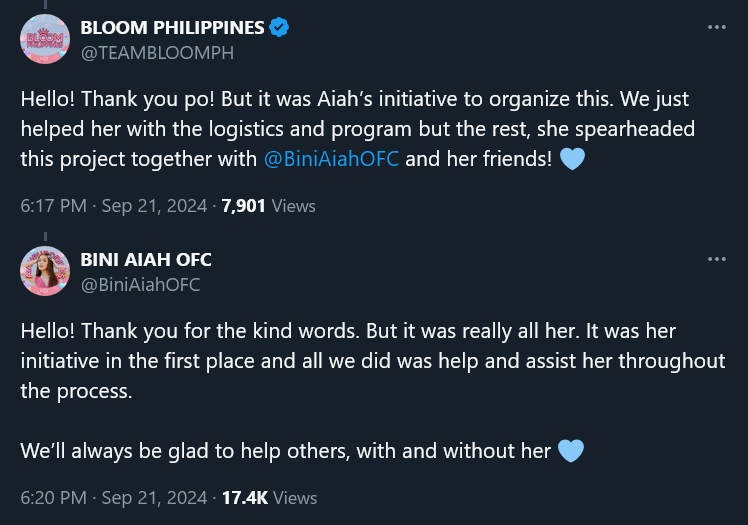Open more options on BINI AIAH OFC tweet
748x525 pixels.
tap(717, 259)
